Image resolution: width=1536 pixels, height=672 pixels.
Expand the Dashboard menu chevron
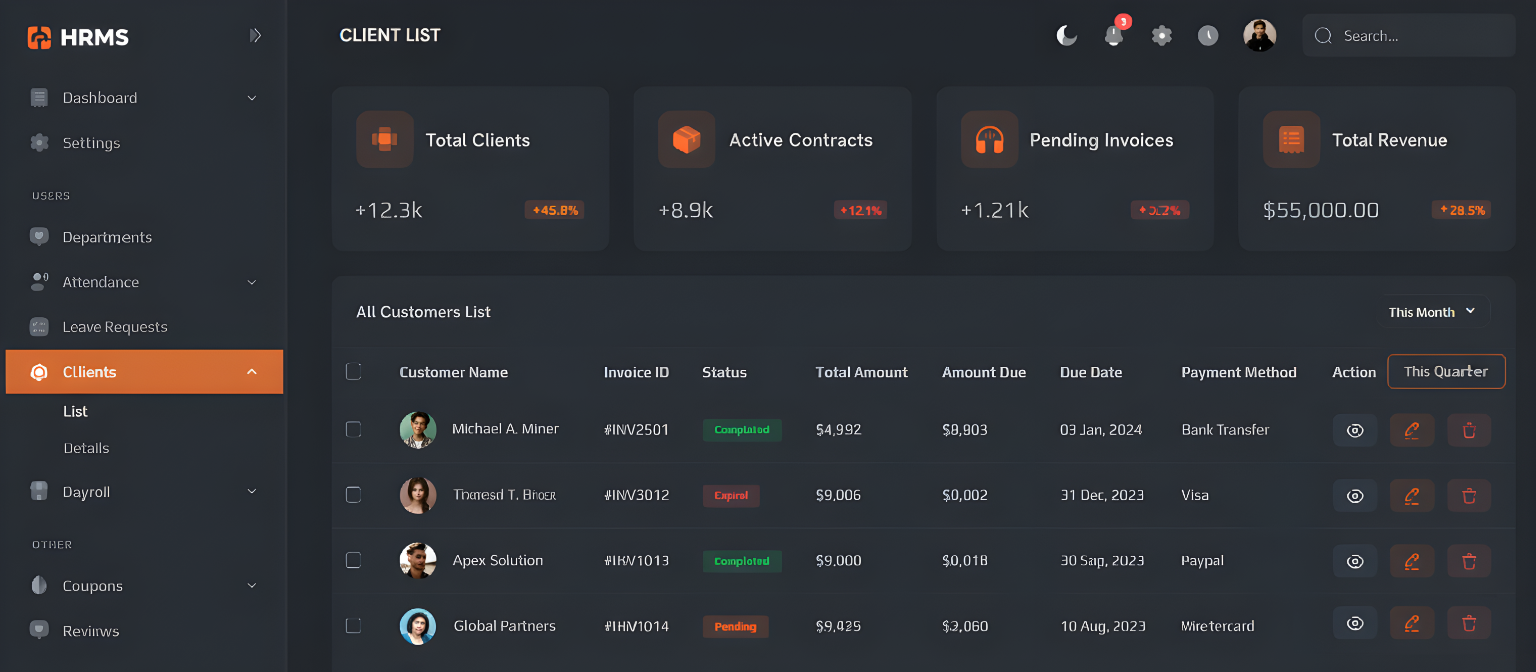click(x=252, y=98)
